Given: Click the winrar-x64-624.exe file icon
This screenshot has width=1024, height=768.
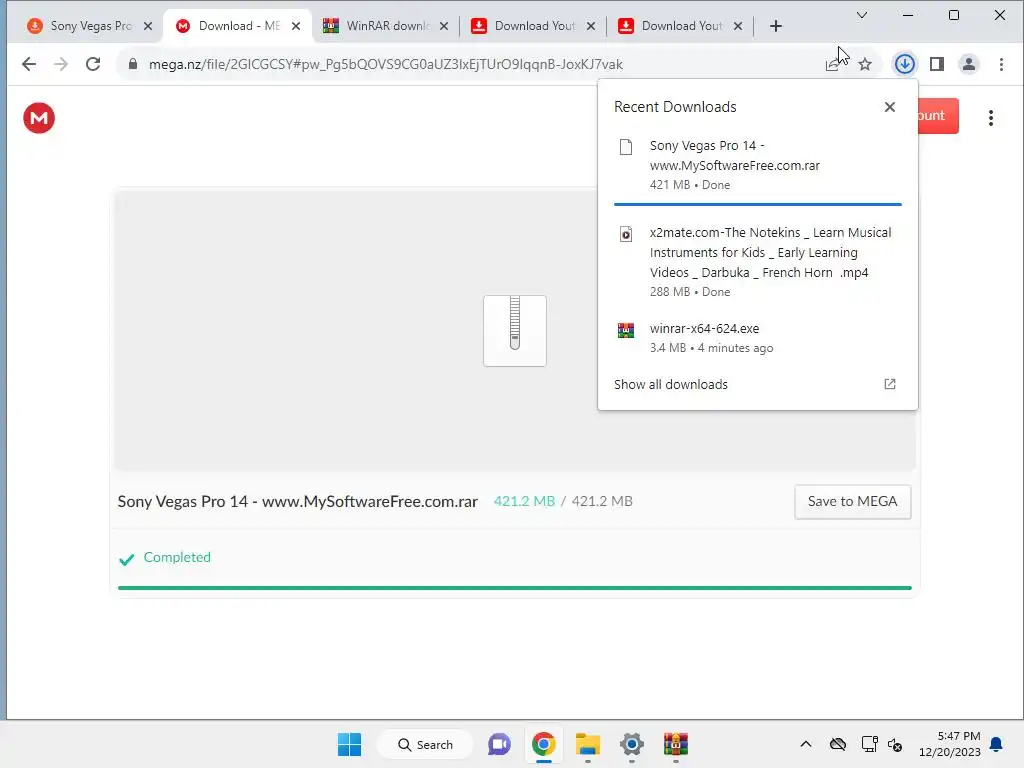Looking at the screenshot, I should [x=626, y=330].
